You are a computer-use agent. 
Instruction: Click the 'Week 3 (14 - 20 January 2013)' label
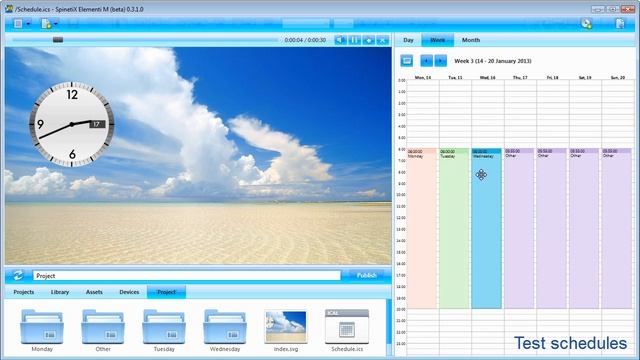coord(493,61)
